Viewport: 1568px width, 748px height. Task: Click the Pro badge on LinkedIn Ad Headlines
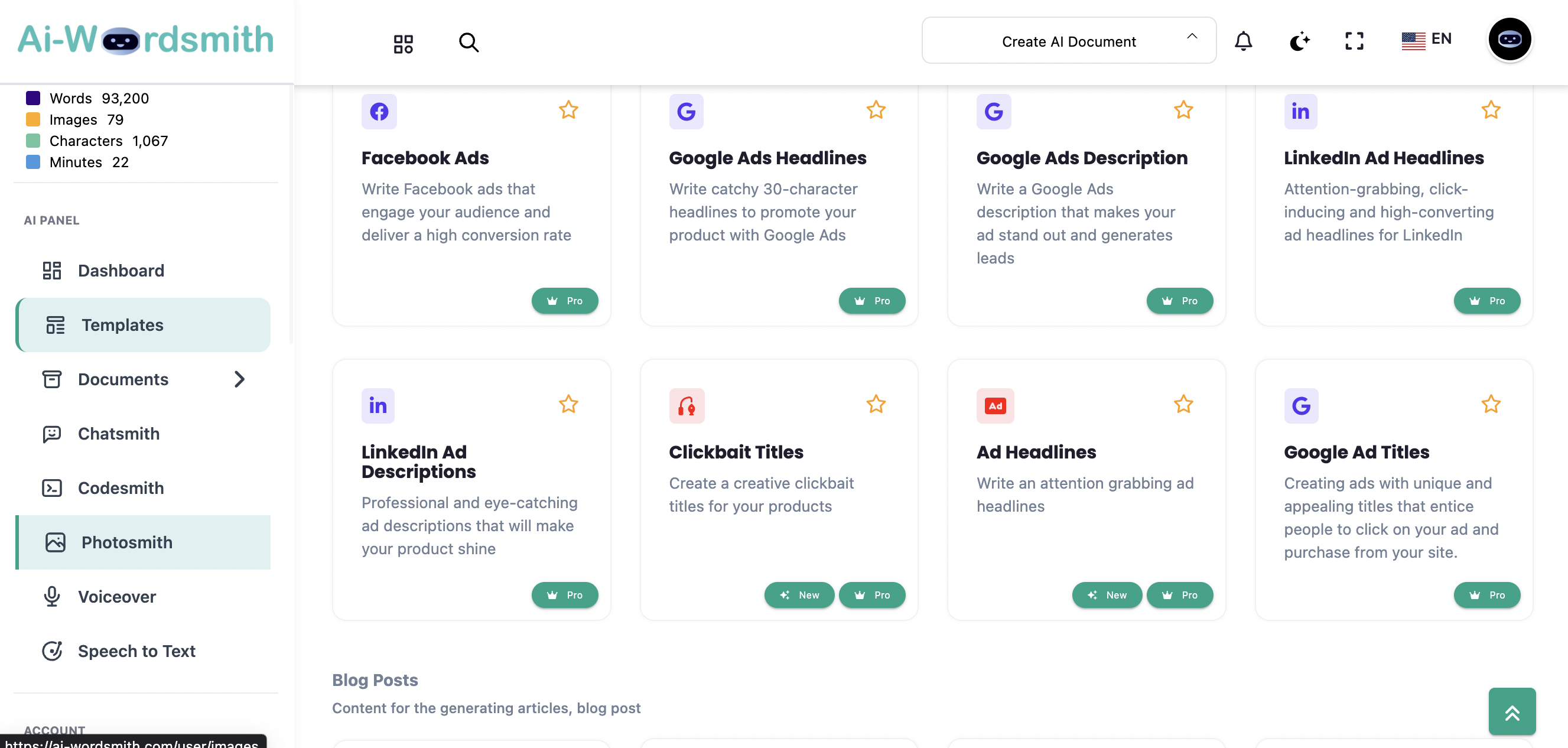(1486, 301)
